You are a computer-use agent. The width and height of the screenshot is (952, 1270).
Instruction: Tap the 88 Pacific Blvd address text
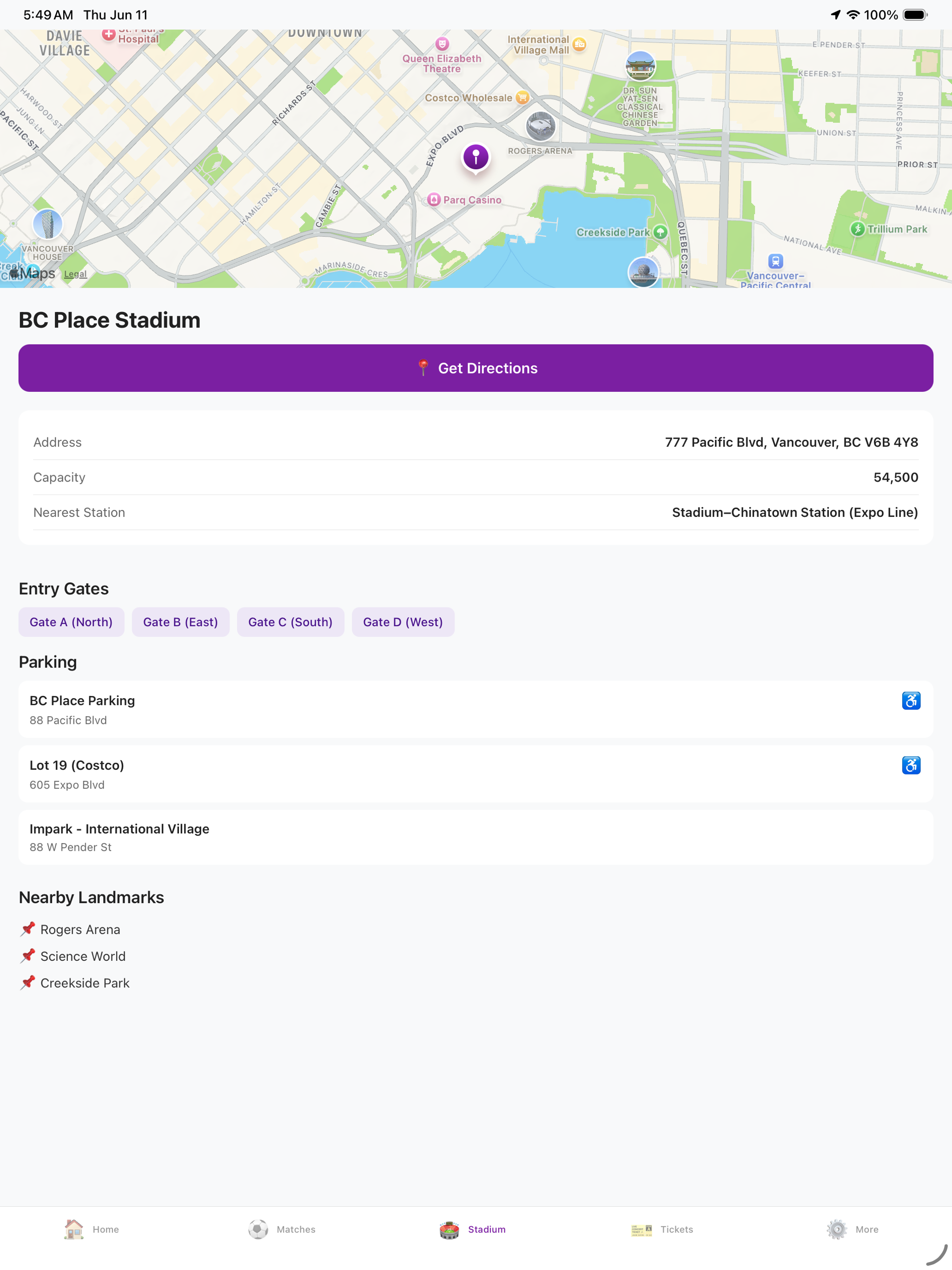click(68, 720)
